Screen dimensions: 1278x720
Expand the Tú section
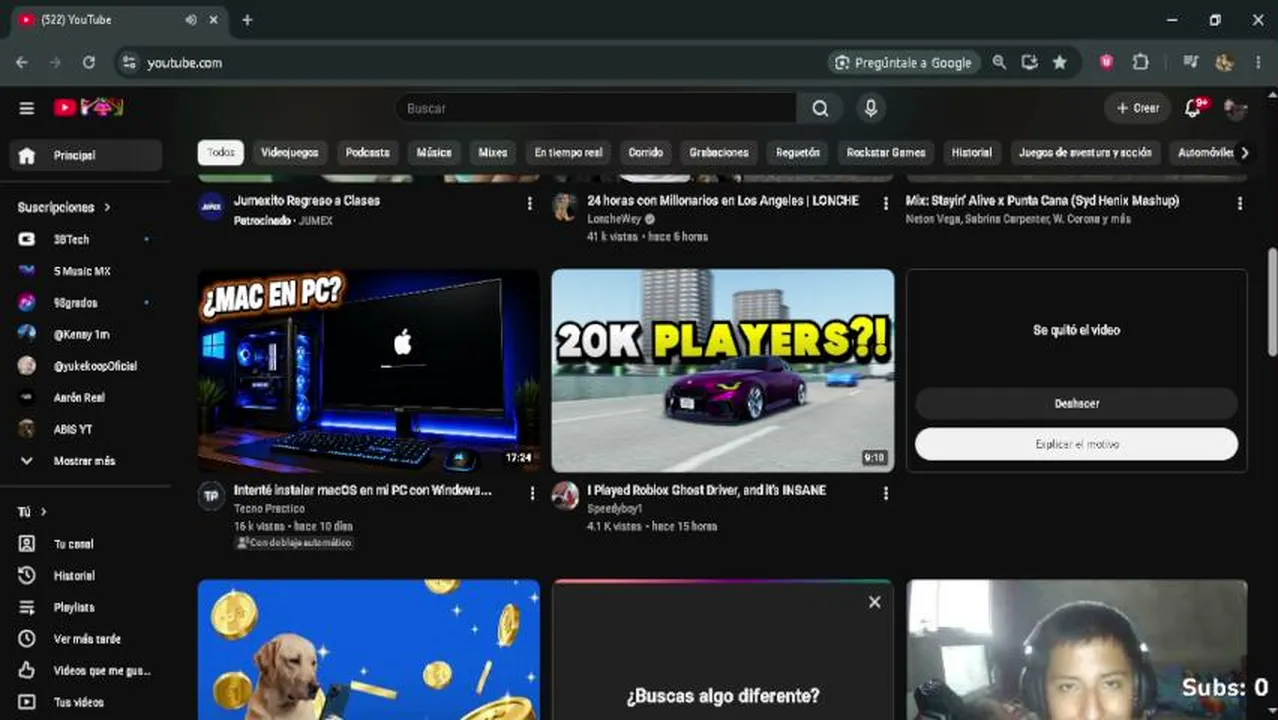coord(32,512)
